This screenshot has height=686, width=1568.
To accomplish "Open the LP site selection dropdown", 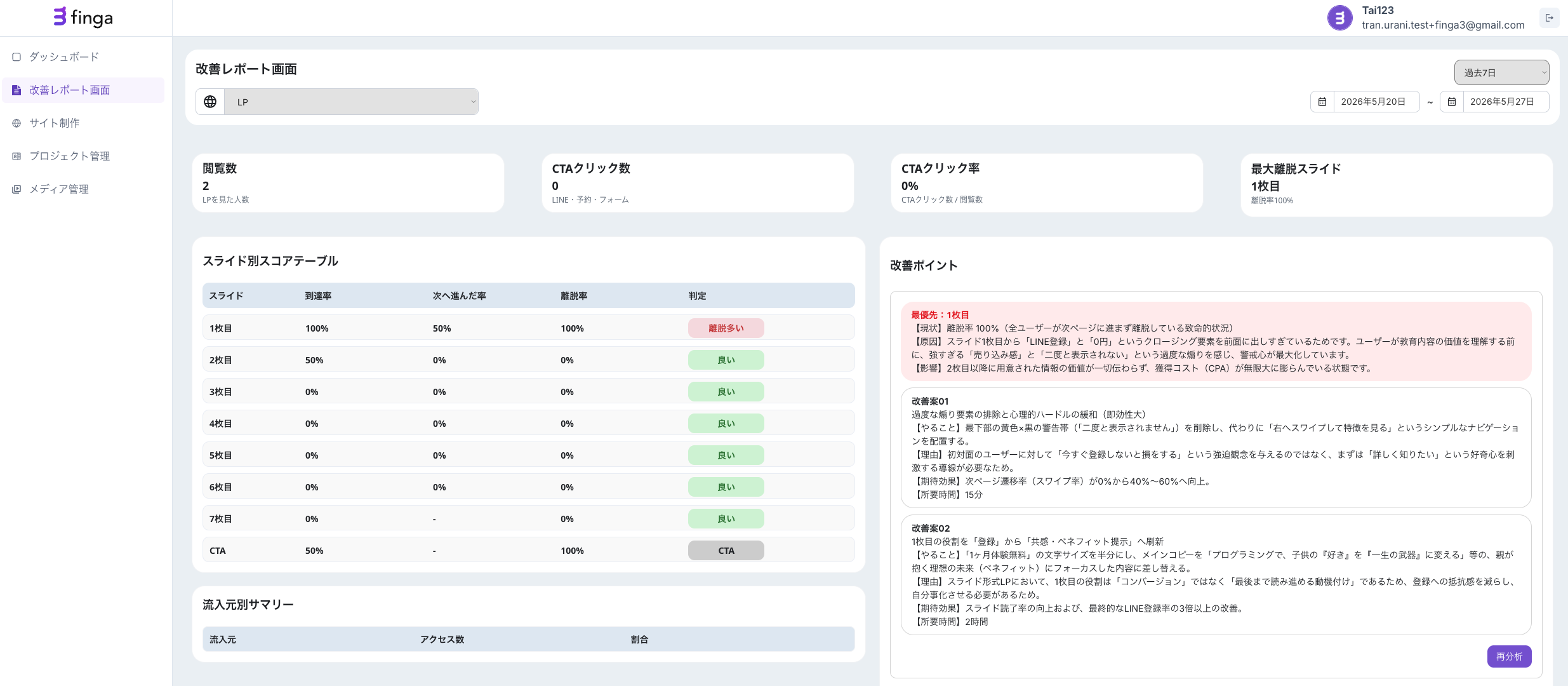I will tap(351, 102).
